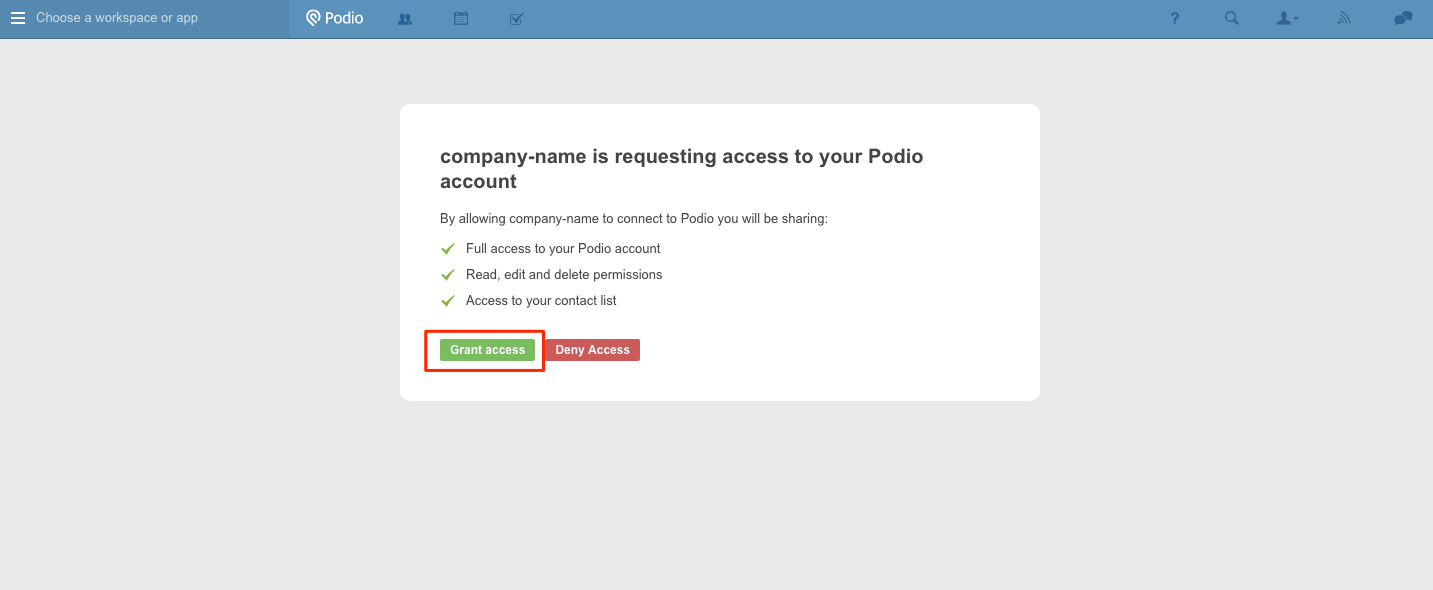Viewport: 1433px width, 590px height.
Task: Open the Connections people icon
Action: tap(405, 18)
